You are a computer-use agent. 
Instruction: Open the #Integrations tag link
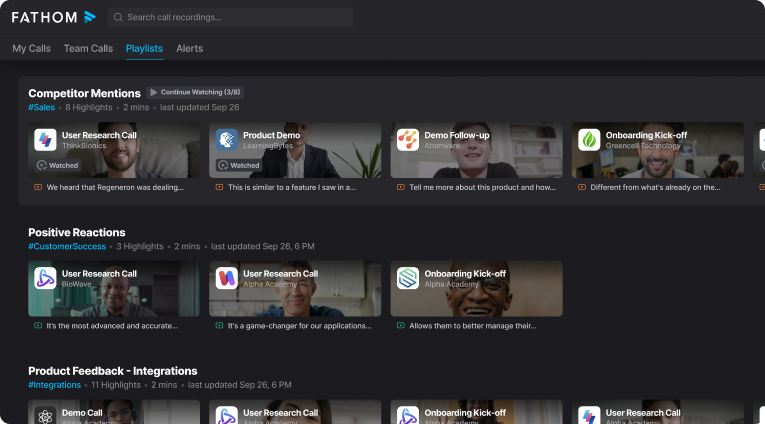[55, 384]
